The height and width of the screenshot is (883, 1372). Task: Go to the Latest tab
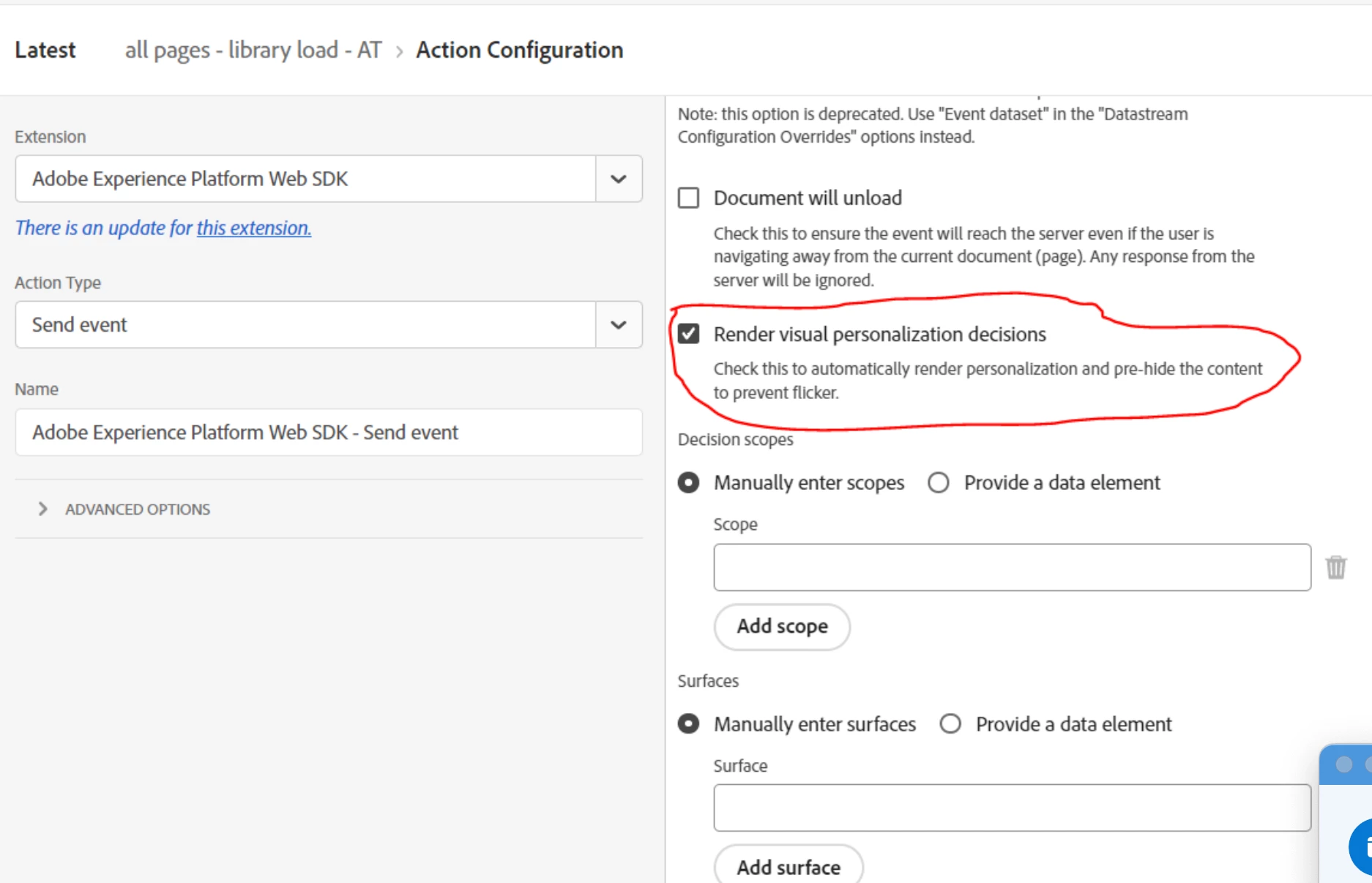click(x=45, y=50)
